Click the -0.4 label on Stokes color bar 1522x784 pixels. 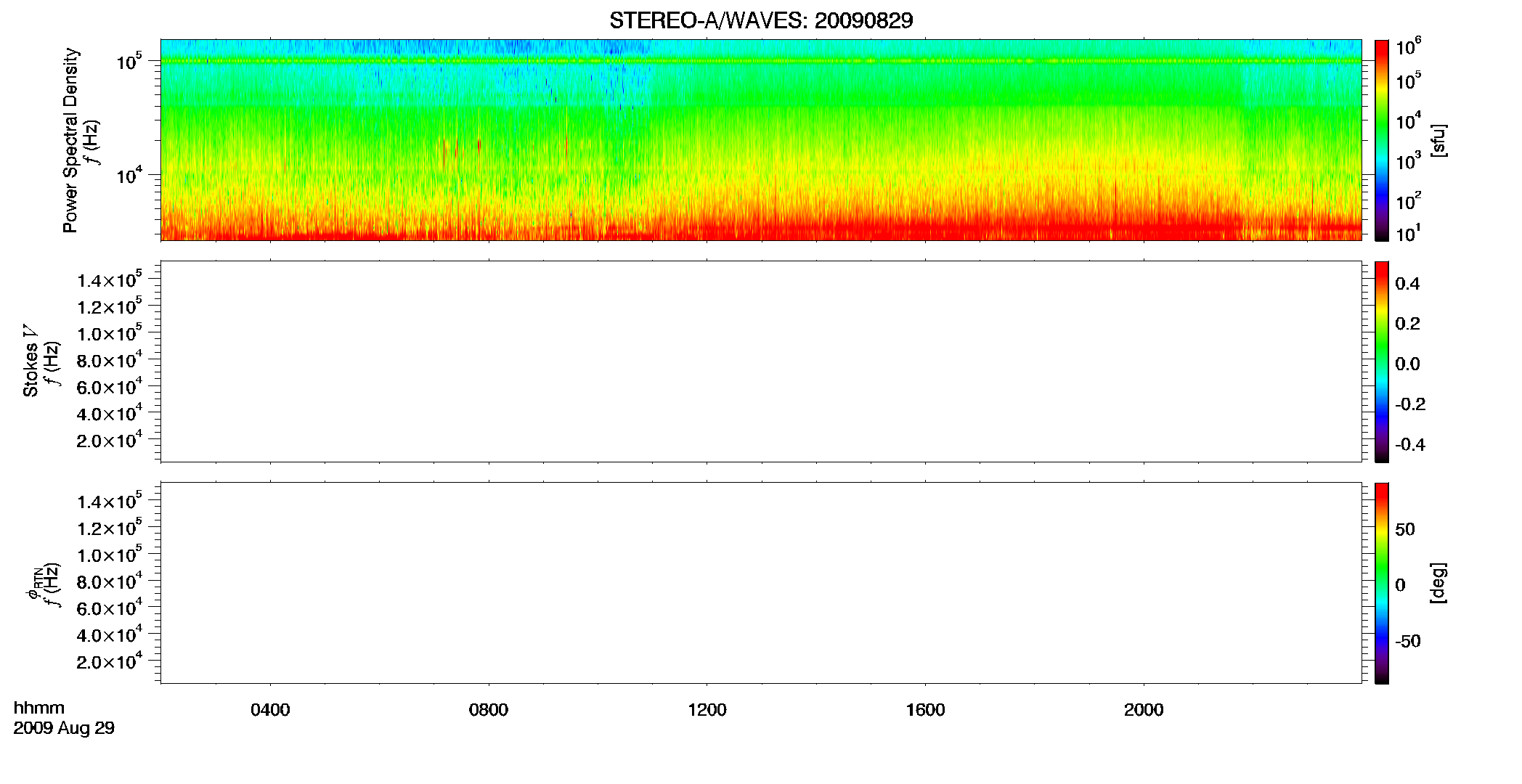(1410, 445)
